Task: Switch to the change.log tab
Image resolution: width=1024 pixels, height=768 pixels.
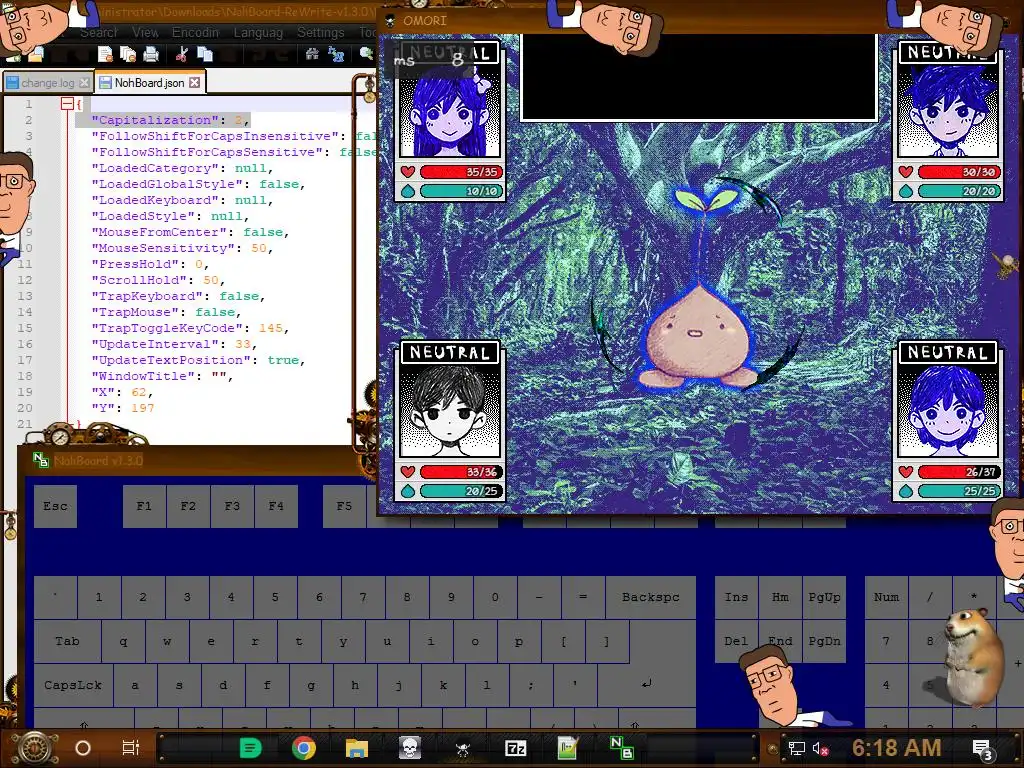Action: [x=48, y=83]
